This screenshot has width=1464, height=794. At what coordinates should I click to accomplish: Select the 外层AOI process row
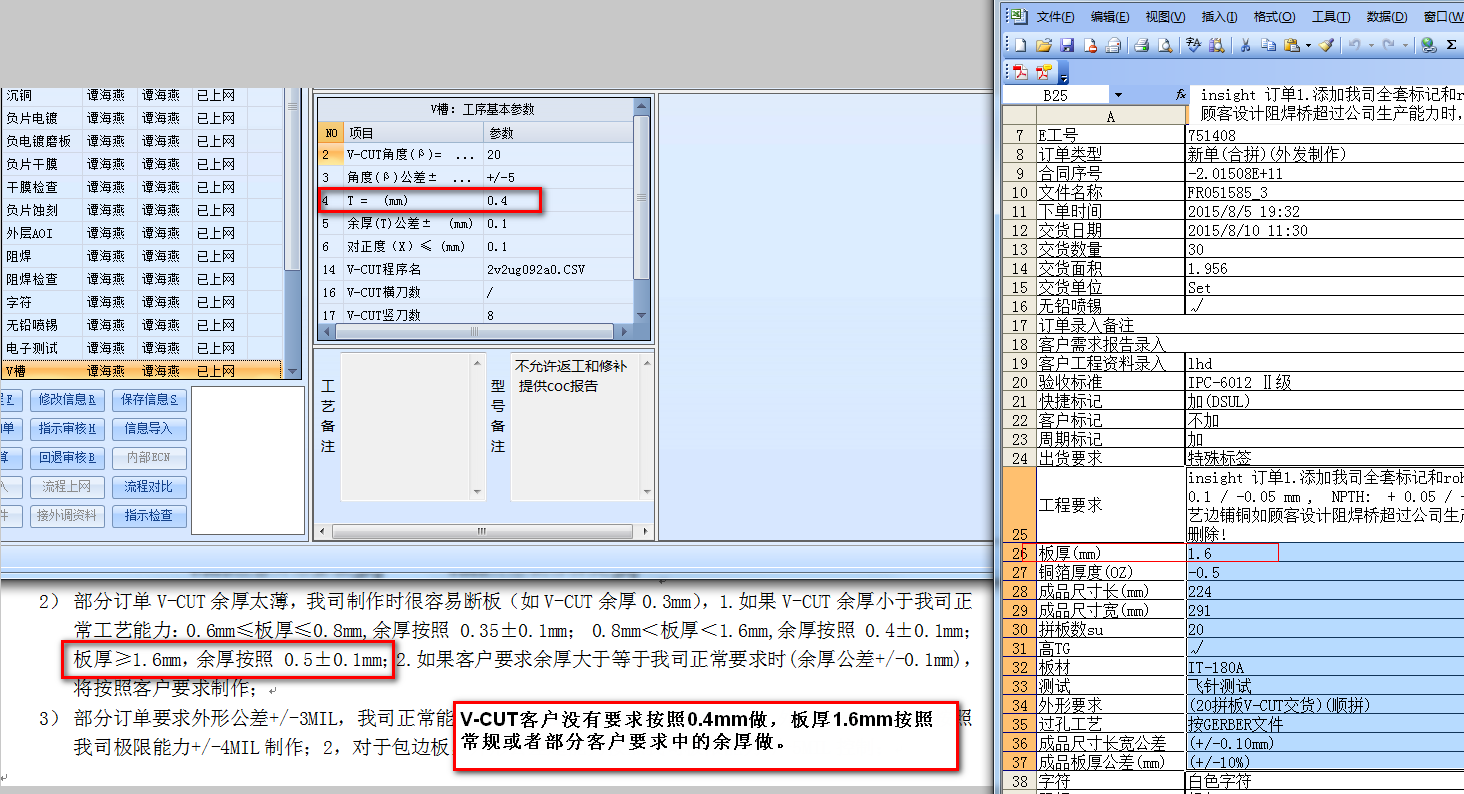click(x=142, y=233)
